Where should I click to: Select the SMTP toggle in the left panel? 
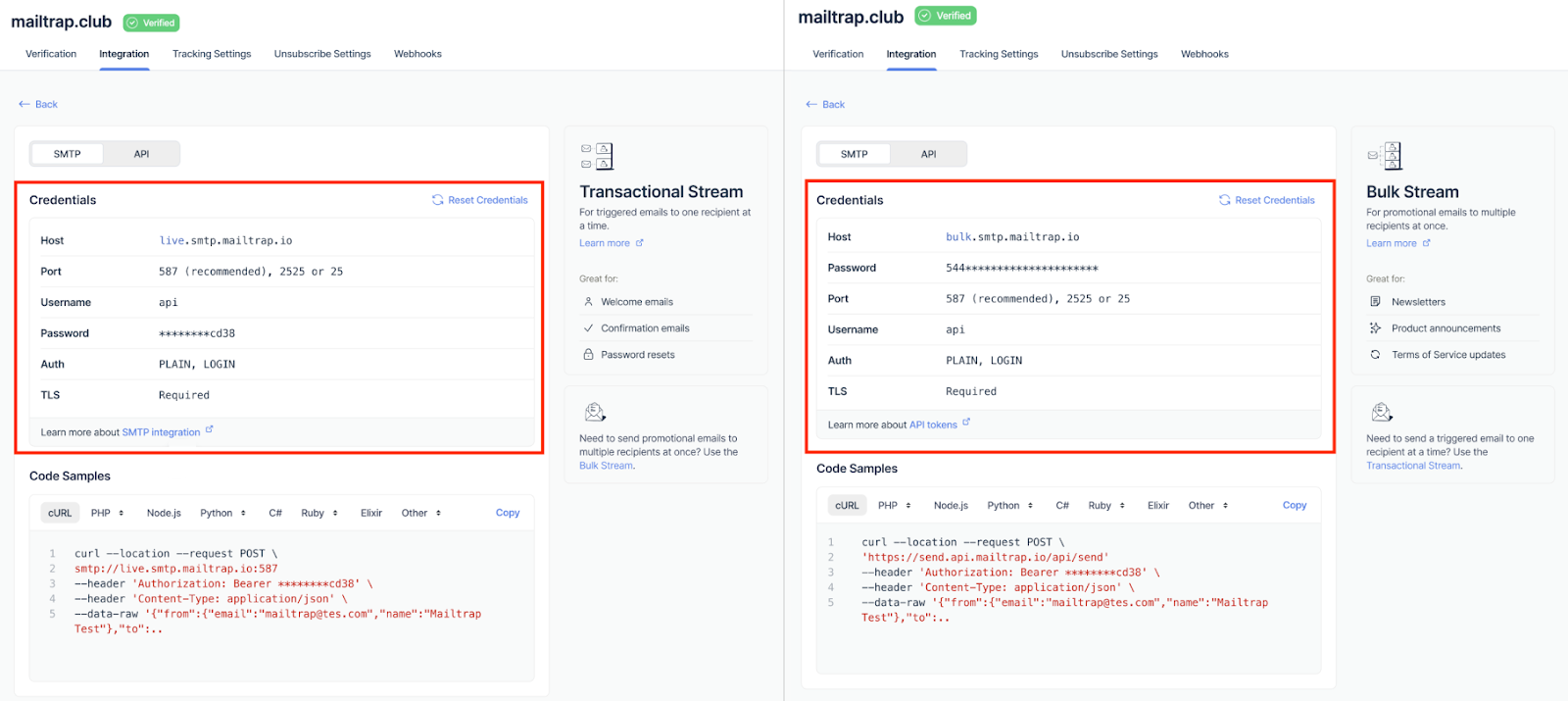[x=68, y=154]
